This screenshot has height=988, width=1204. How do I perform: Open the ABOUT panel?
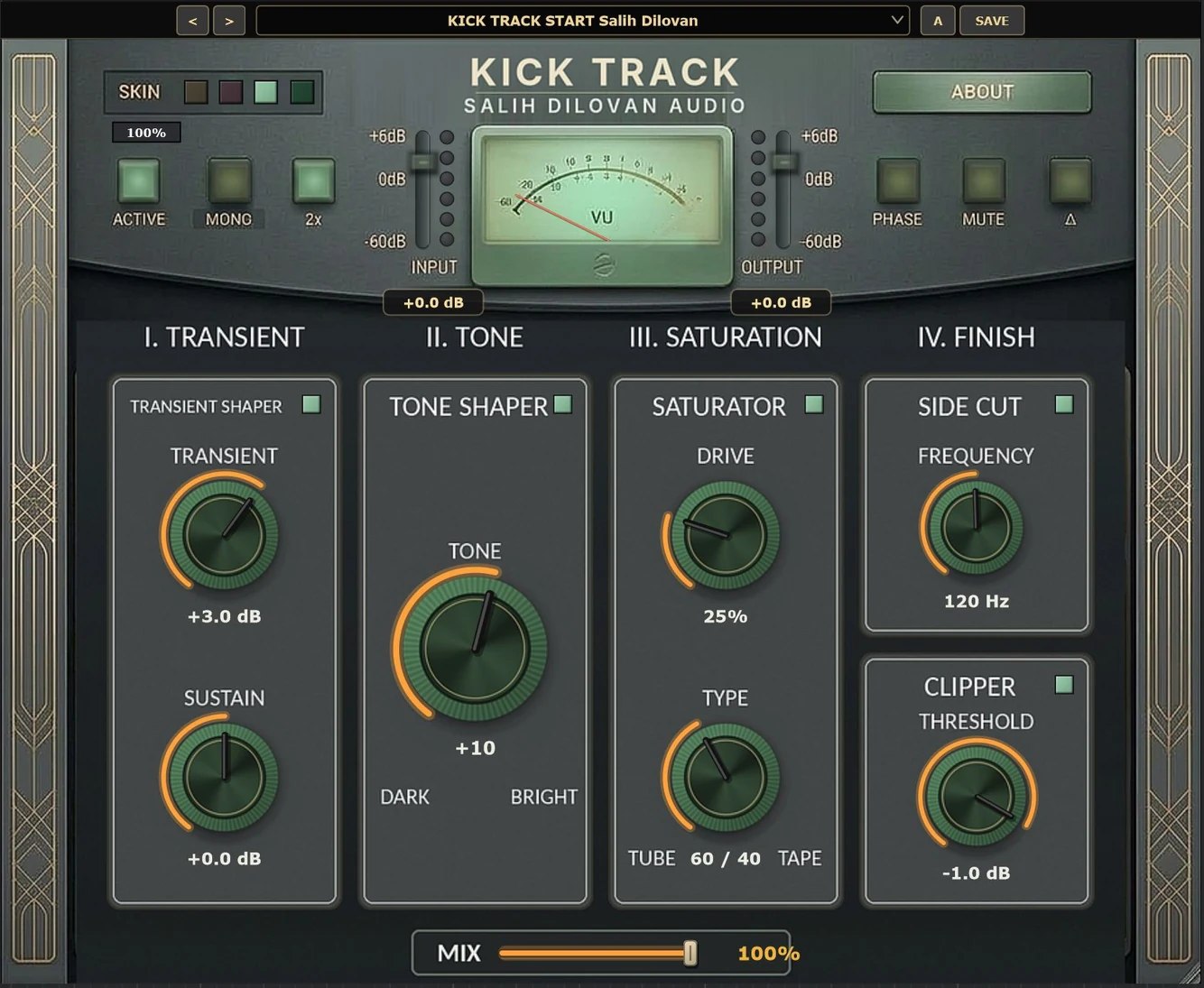pos(982,92)
